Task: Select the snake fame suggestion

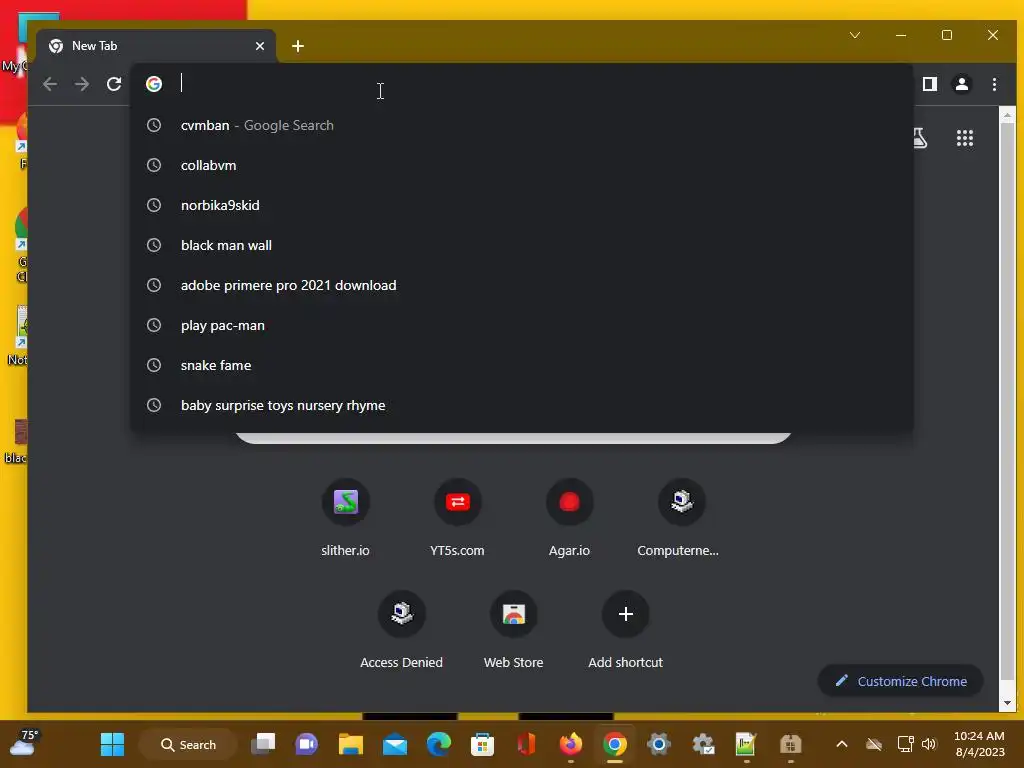Action: click(522, 365)
